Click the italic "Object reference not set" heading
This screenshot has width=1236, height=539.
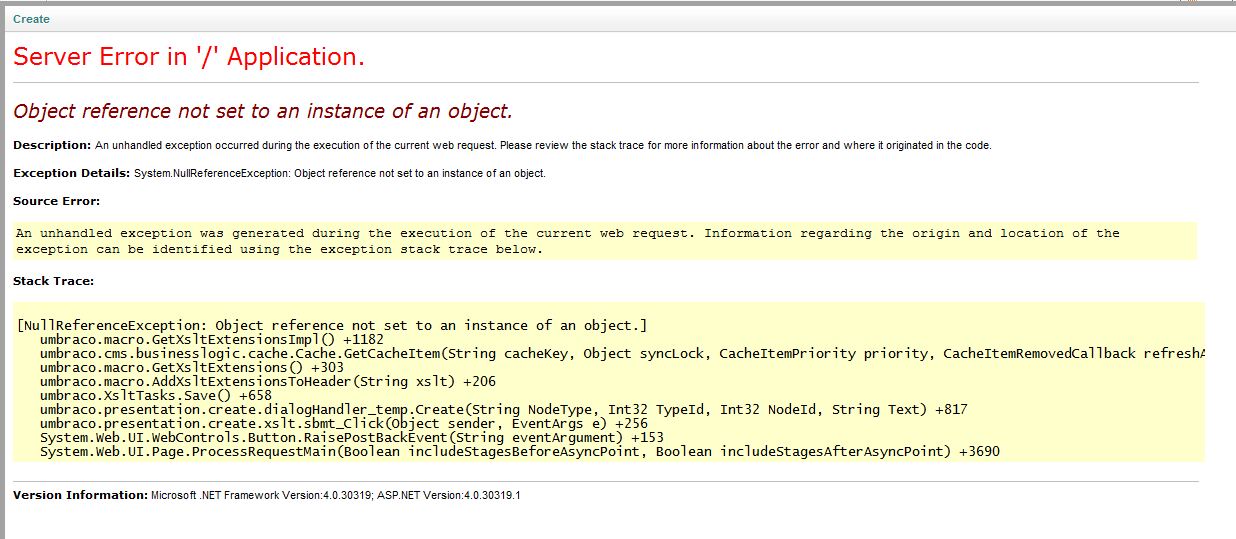click(263, 111)
